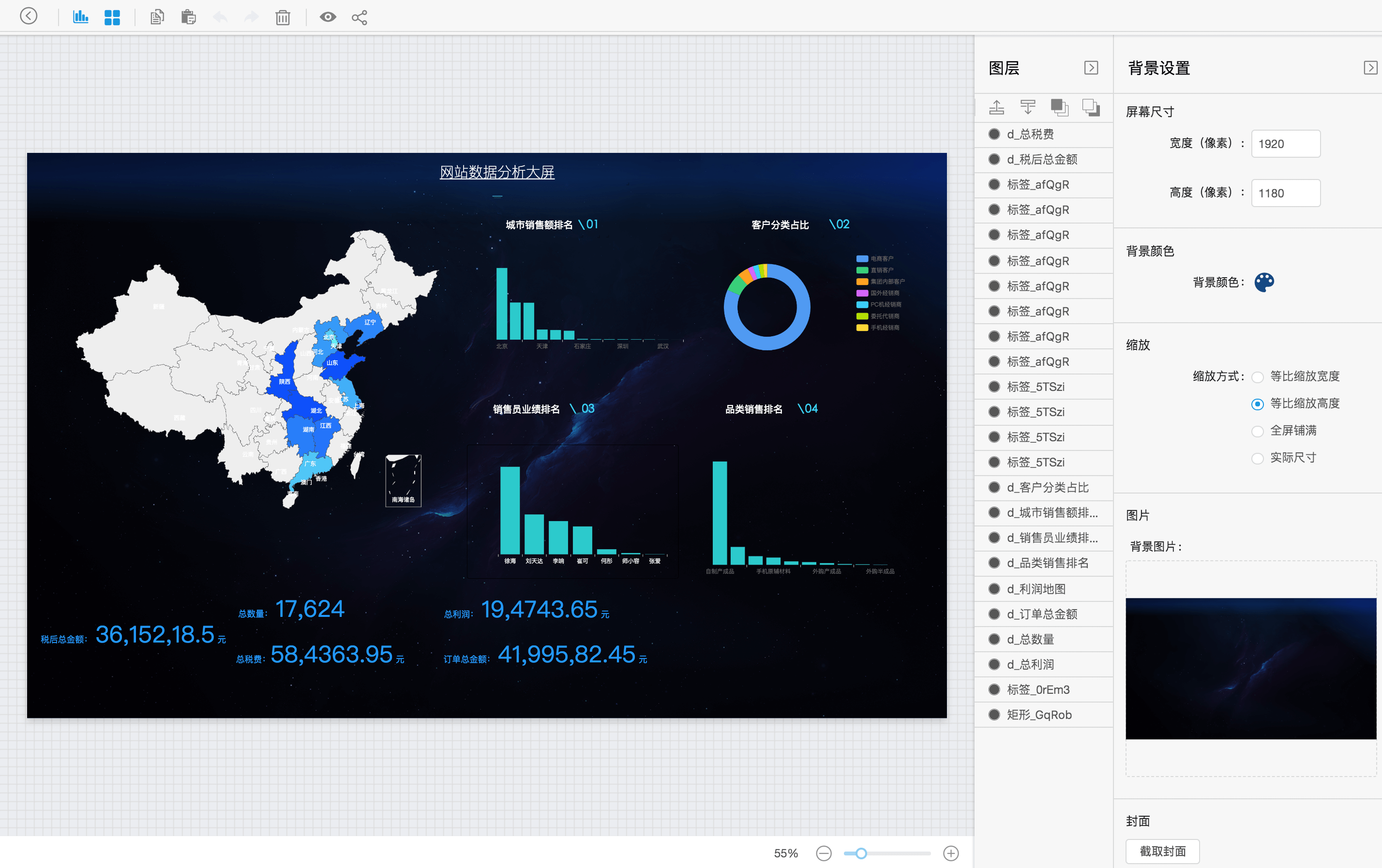Enable 全屏铺满 scaling option
This screenshot has height=868, width=1382.
(x=1258, y=431)
